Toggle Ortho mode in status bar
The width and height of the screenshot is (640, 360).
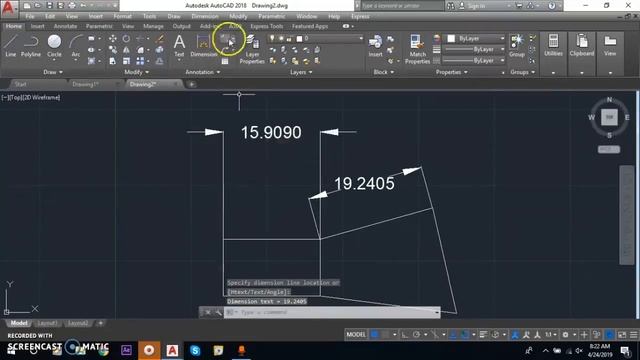click(x=404, y=335)
